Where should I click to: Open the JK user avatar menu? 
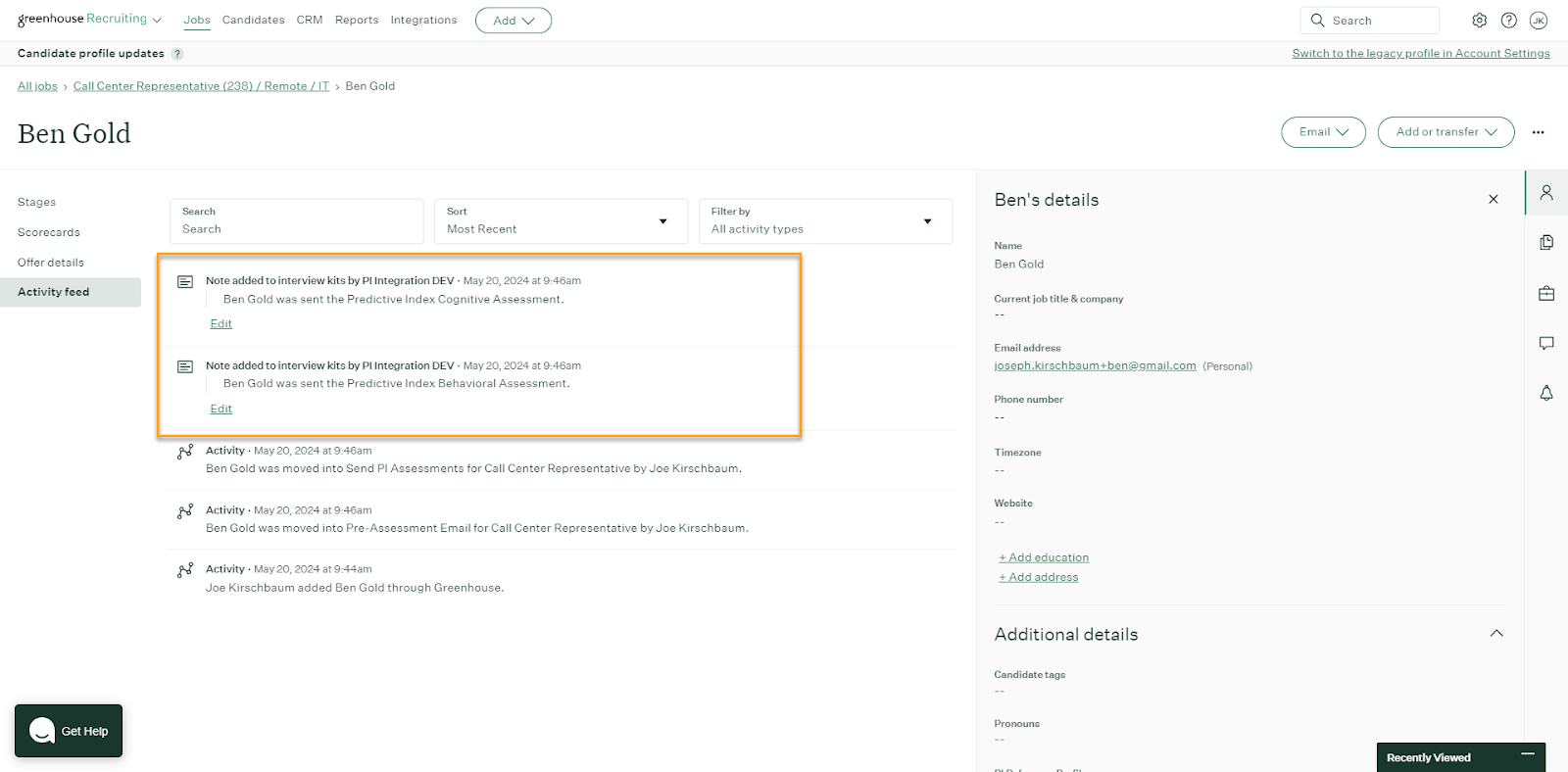coord(1539,21)
